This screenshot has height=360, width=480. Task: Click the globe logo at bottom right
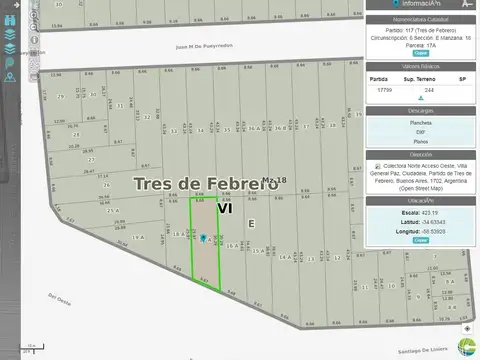coord(467,348)
